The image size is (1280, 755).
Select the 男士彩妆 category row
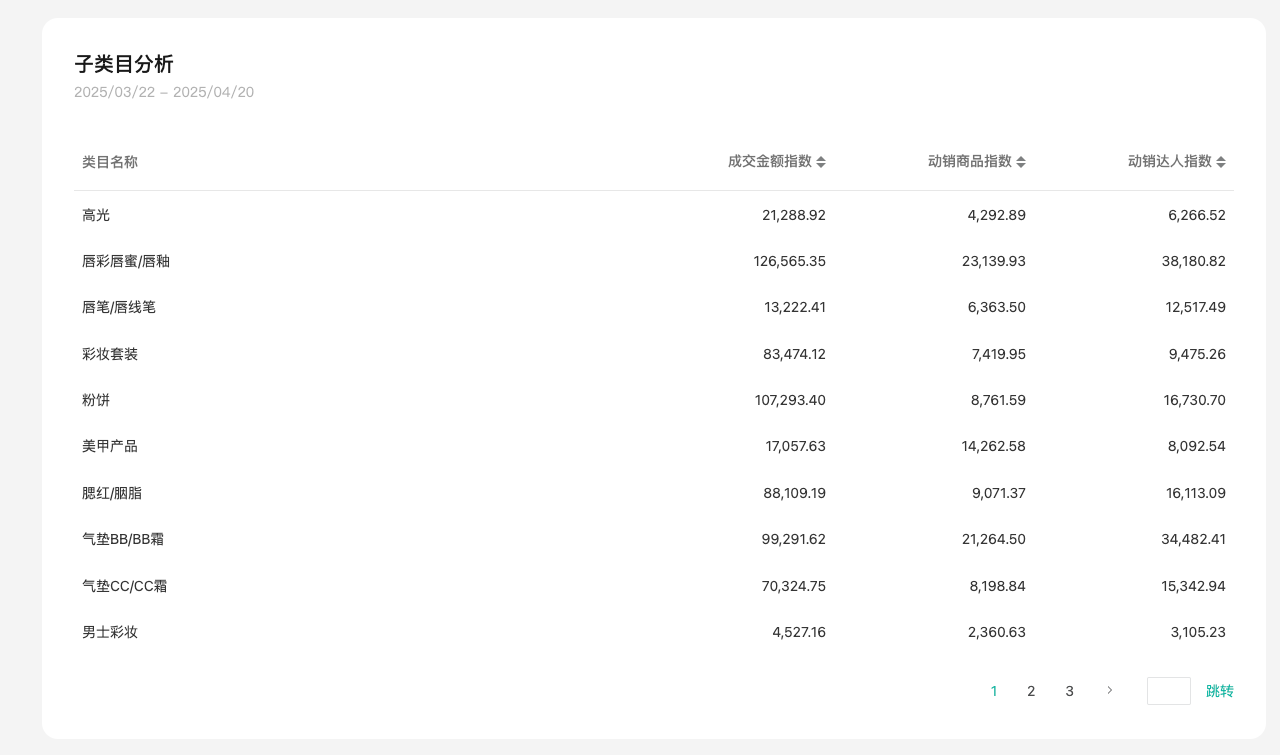click(x=110, y=632)
